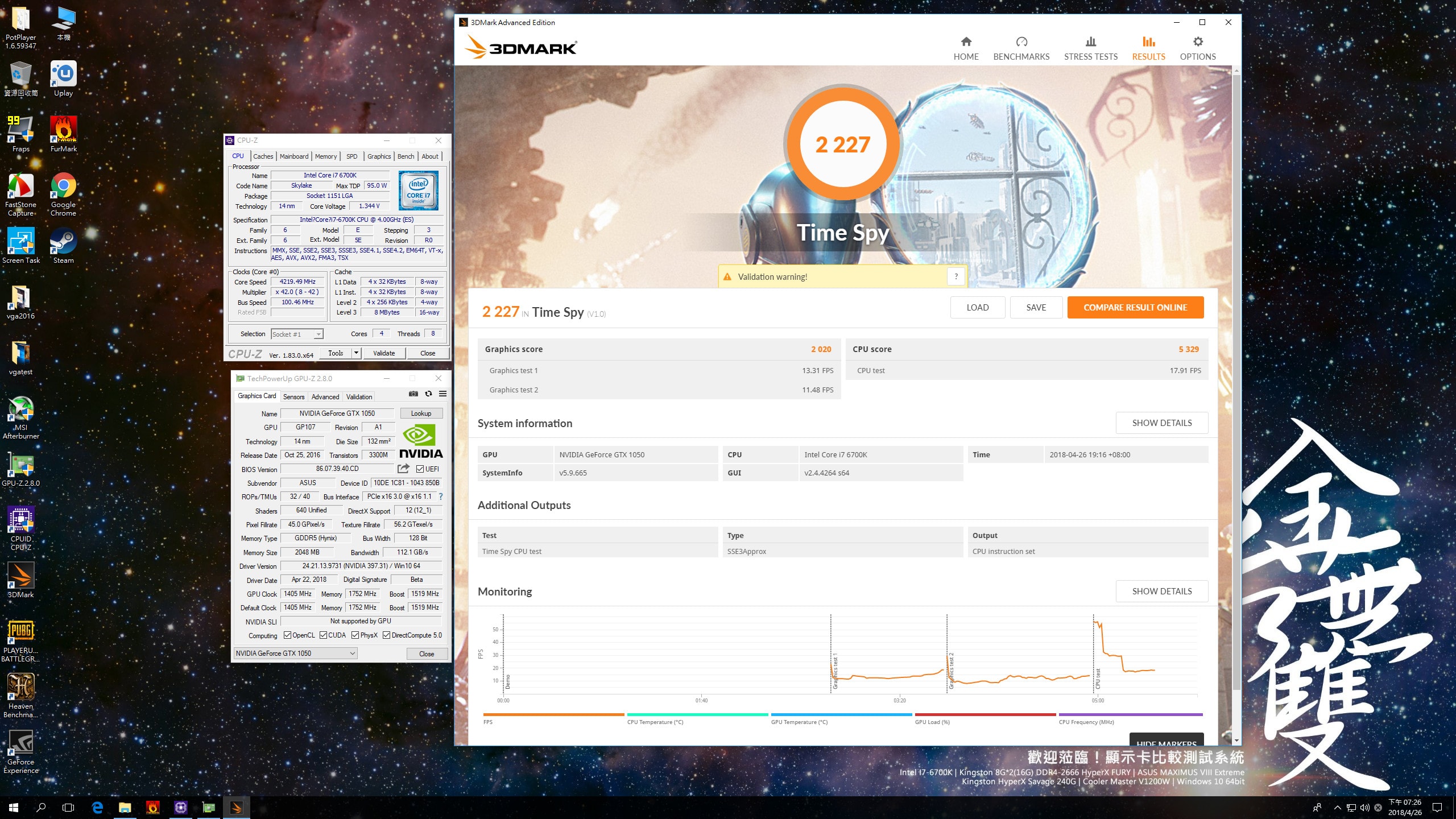Viewport: 1456px width, 819px height.
Task: Open 3DMark STRESS TESTS section
Action: tap(1090, 48)
